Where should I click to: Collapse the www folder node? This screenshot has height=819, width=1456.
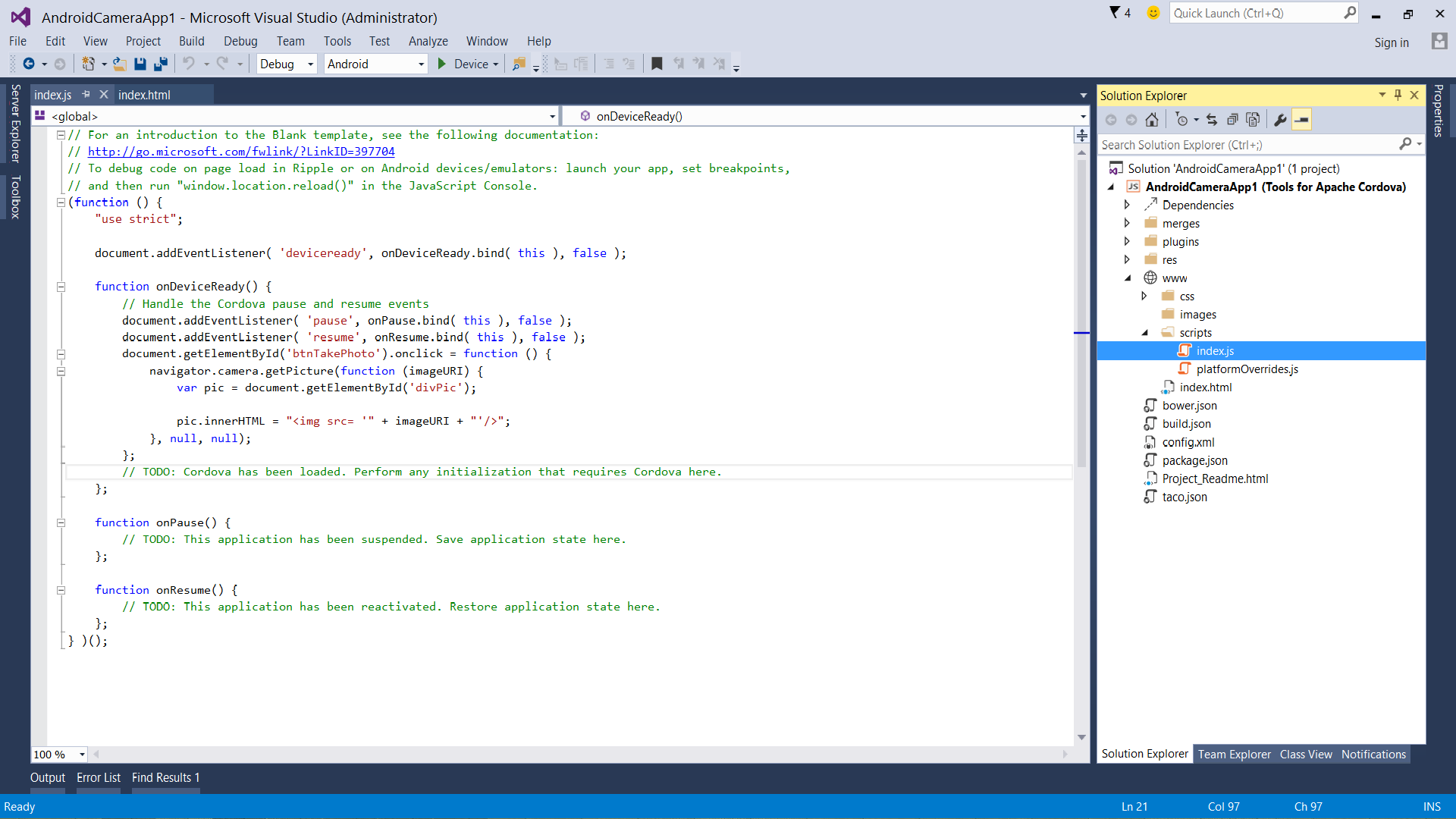(x=1128, y=278)
